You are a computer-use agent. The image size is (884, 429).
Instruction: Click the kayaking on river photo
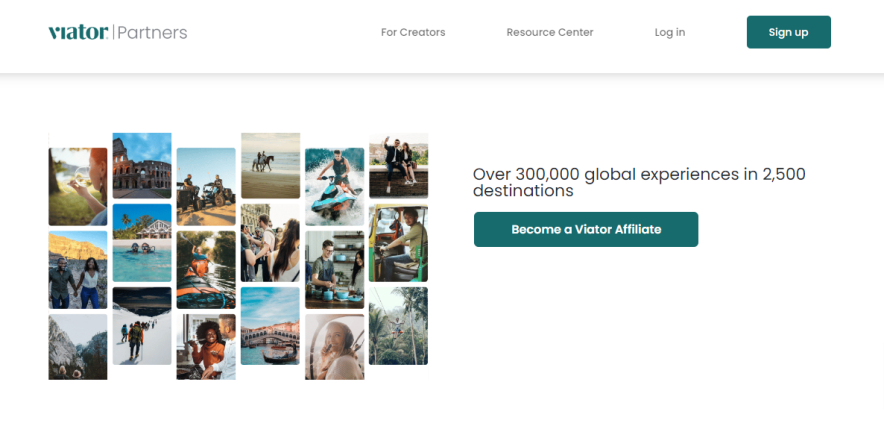point(206,270)
